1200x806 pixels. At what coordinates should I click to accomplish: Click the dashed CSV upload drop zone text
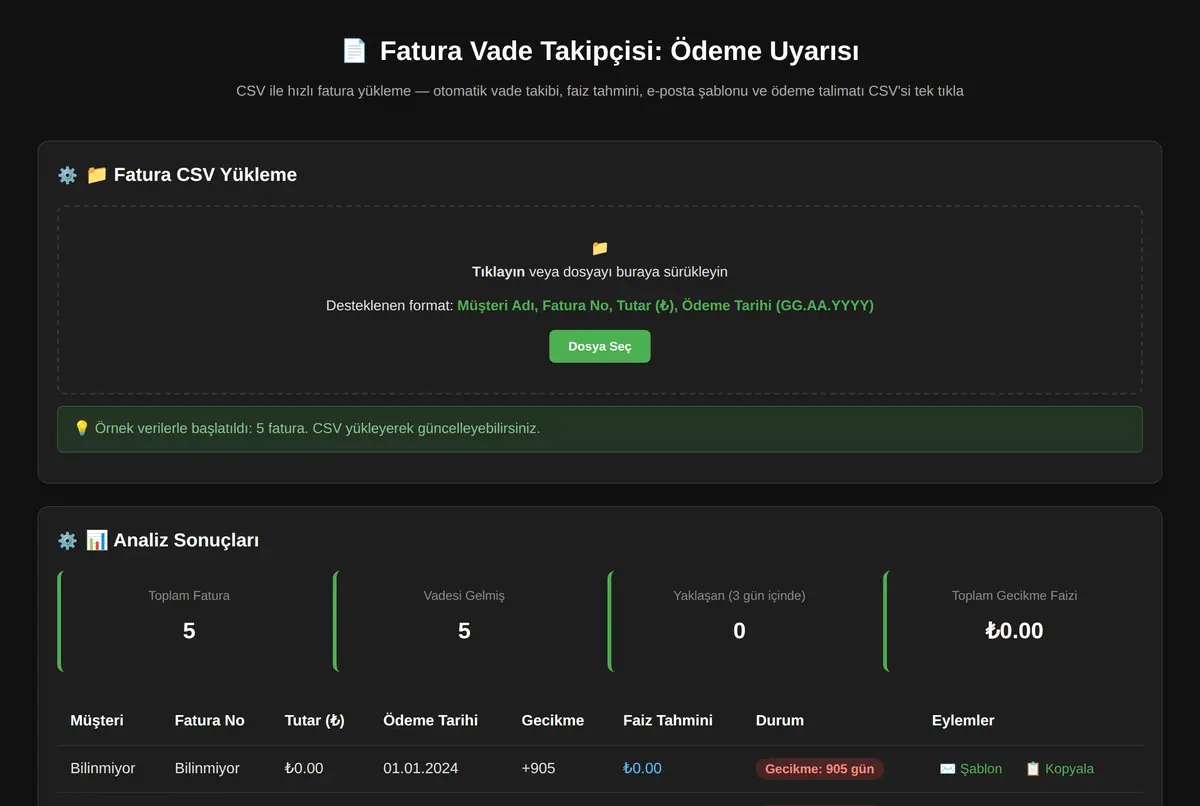(x=600, y=272)
